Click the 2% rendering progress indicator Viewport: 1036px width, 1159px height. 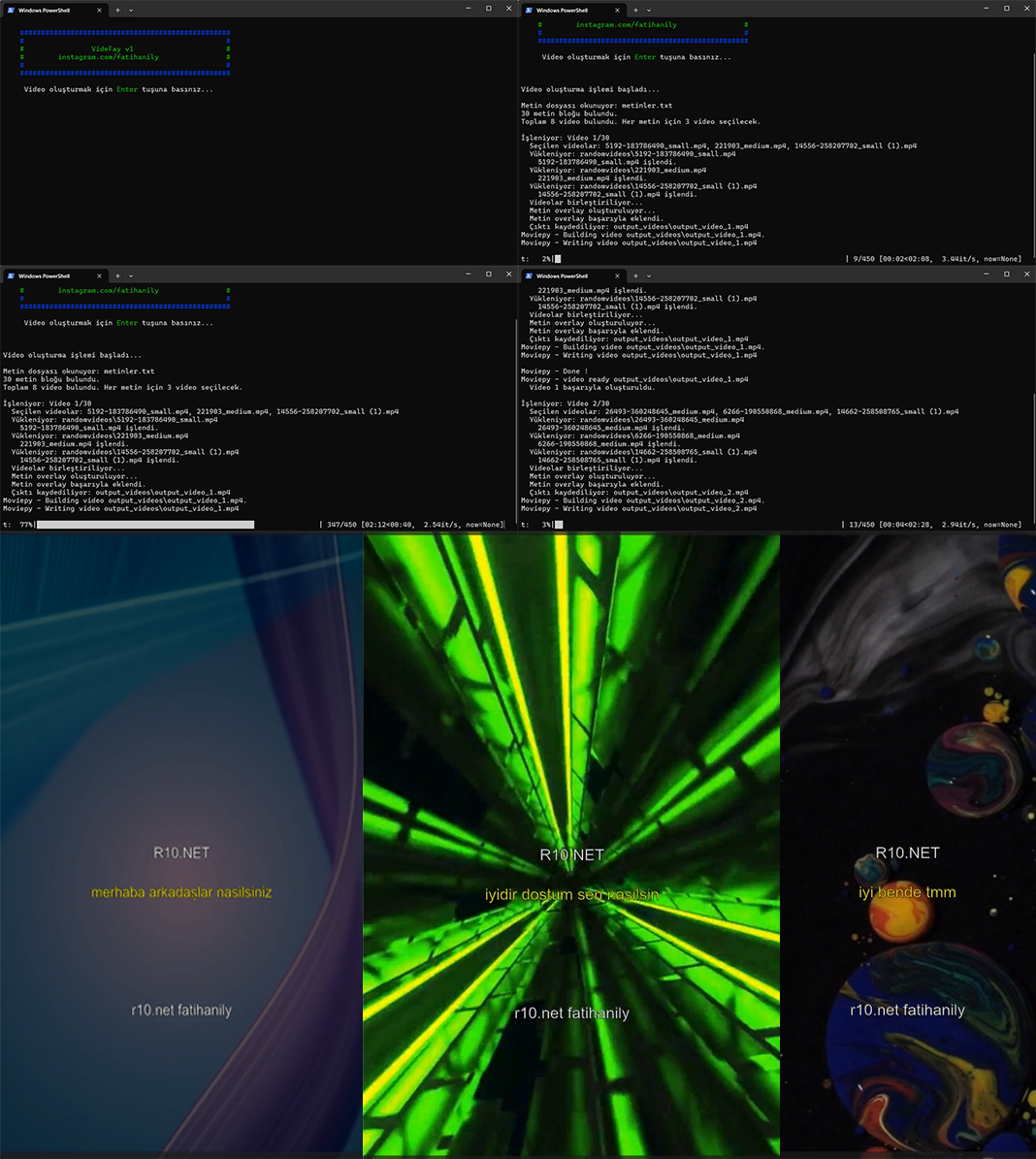558,259
